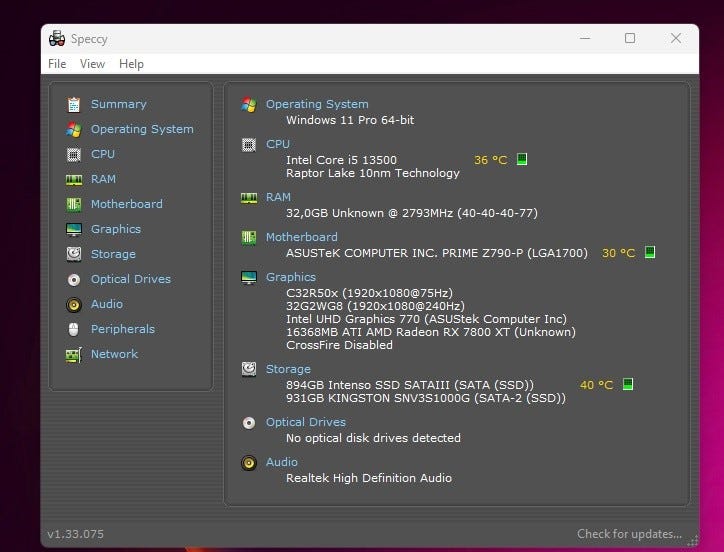This screenshot has height=552, width=724.
Task: Open the Graphics heading in summary panel
Action: (x=290, y=277)
